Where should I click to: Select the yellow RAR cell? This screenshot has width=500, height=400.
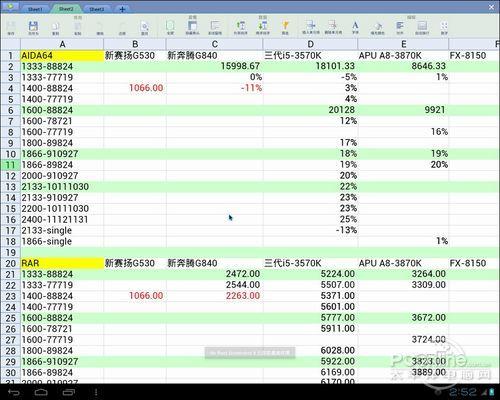(62, 263)
